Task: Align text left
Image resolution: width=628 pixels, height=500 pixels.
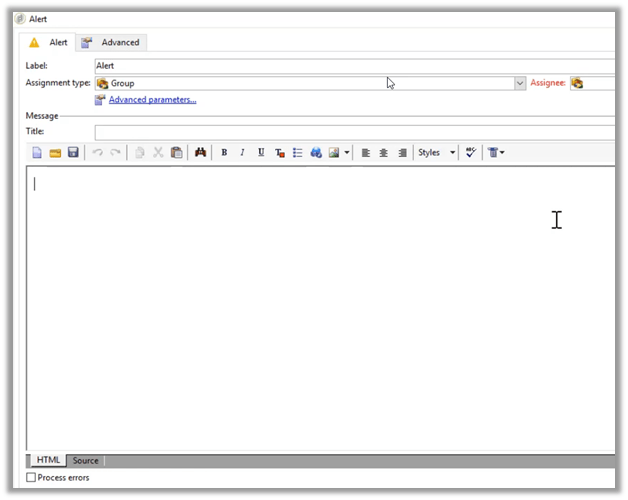Action: pyautogui.click(x=366, y=153)
